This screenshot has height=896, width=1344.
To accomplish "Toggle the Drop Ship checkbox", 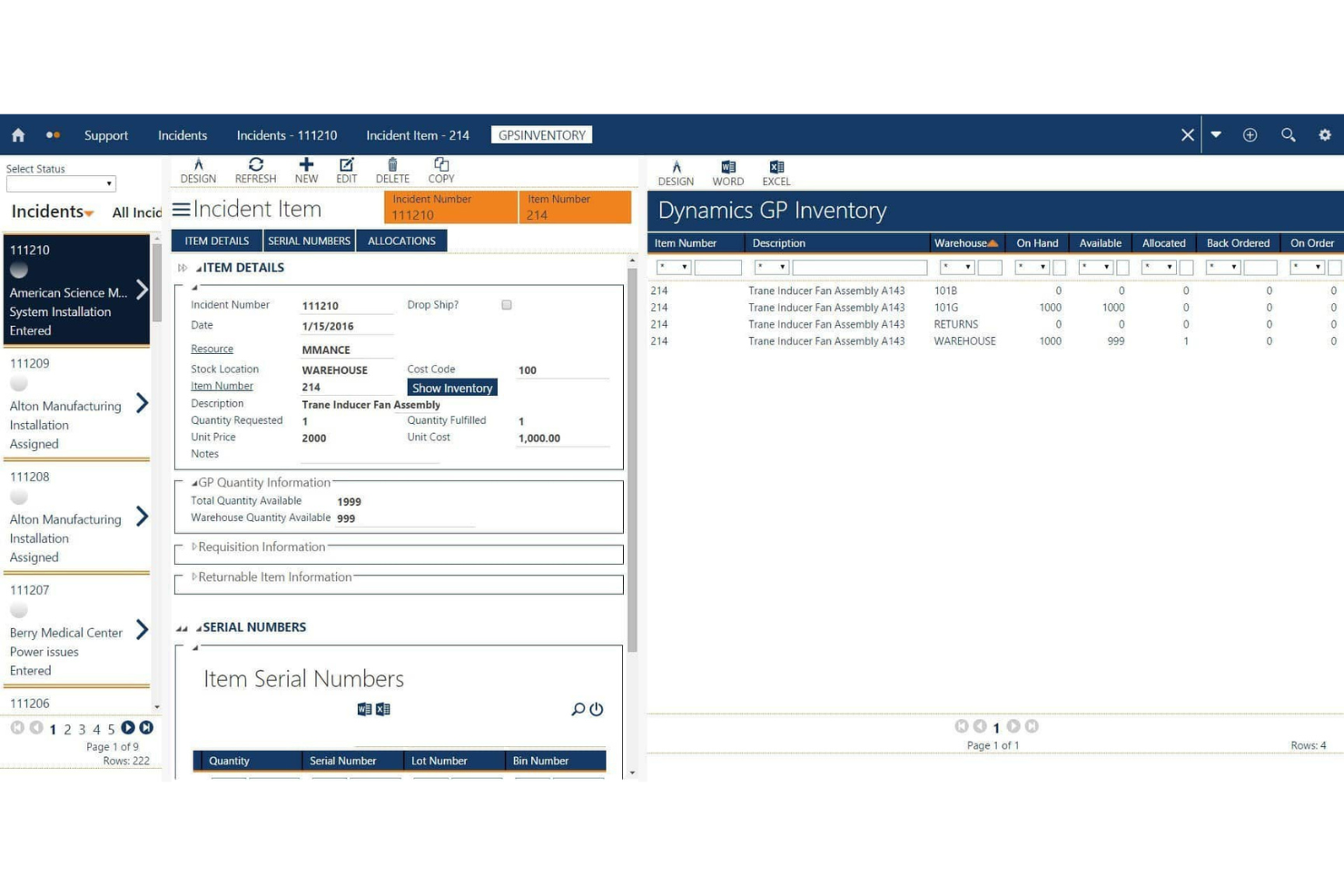I will click(507, 305).
